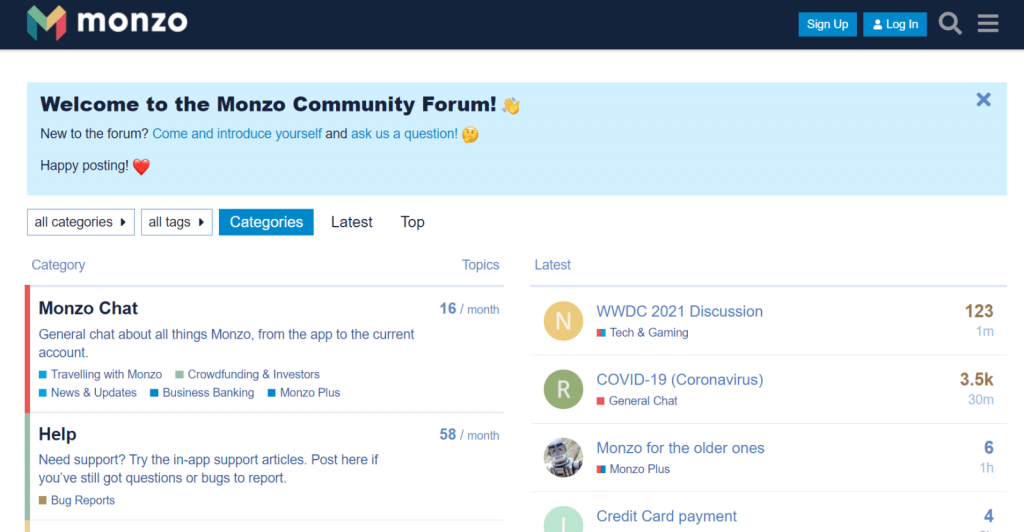The width and height of the screenshot is (1024, 532).
Task: Open 'Monzo for the older ones' topic
Action: click(x=680, y=448)
